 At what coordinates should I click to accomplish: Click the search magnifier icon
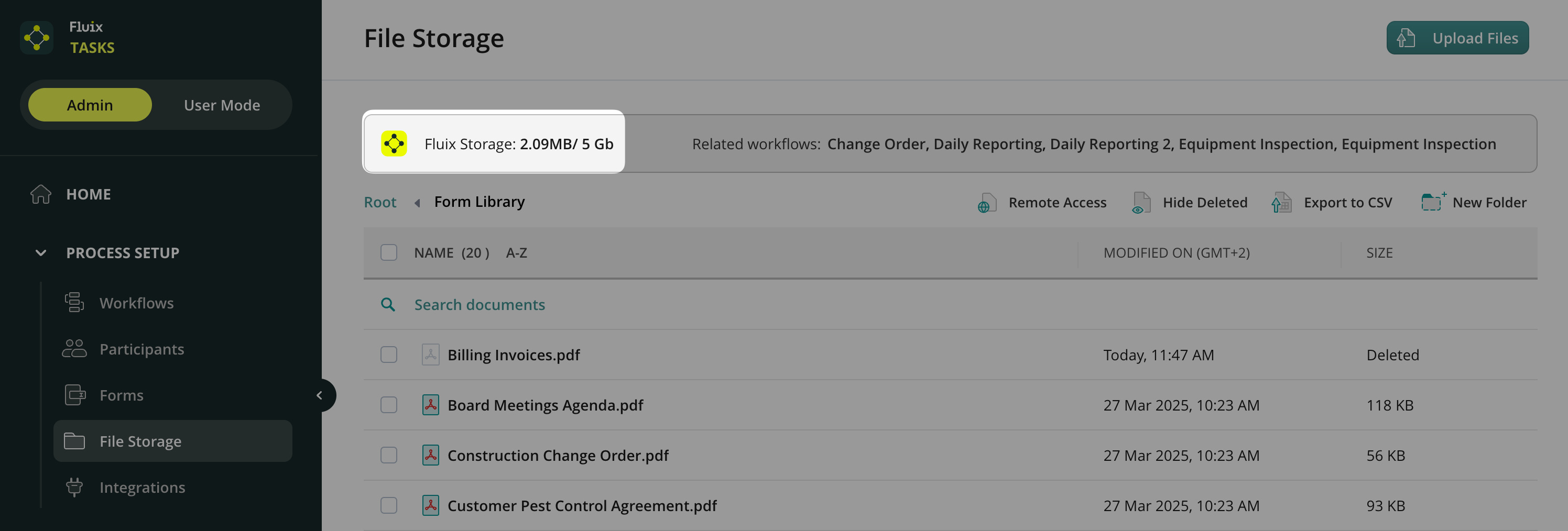(388, 305)
